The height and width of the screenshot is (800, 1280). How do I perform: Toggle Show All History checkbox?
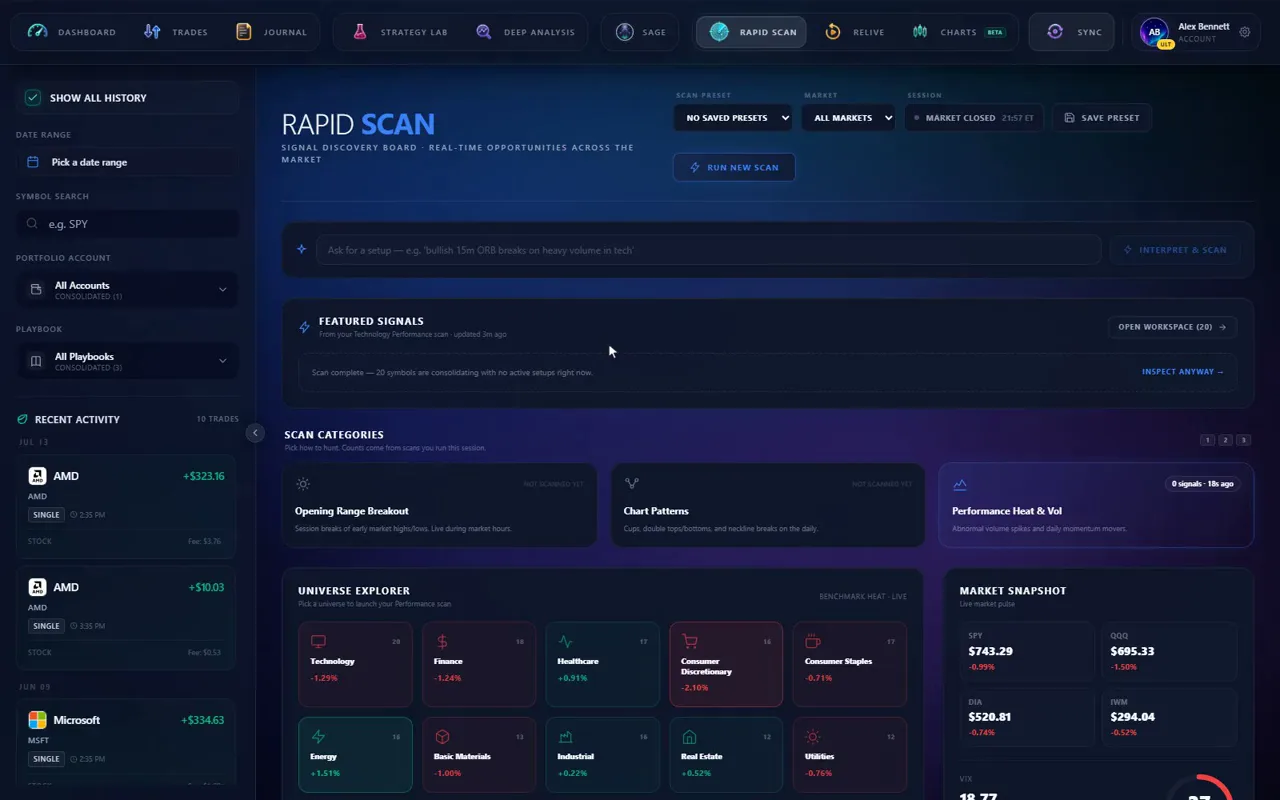pos(33,98)
